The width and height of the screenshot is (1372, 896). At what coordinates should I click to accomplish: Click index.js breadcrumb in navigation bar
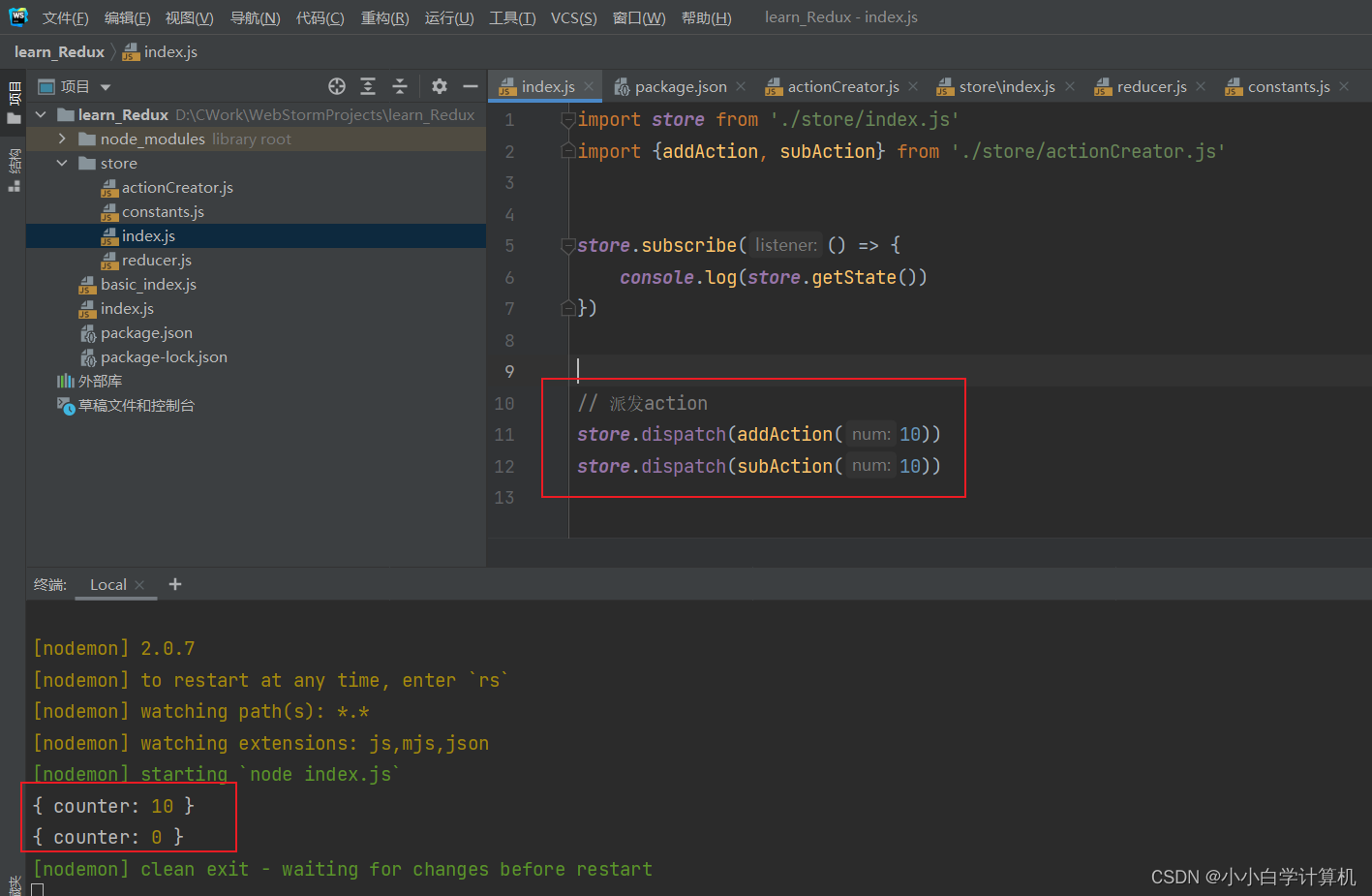(x=160, y=51)
